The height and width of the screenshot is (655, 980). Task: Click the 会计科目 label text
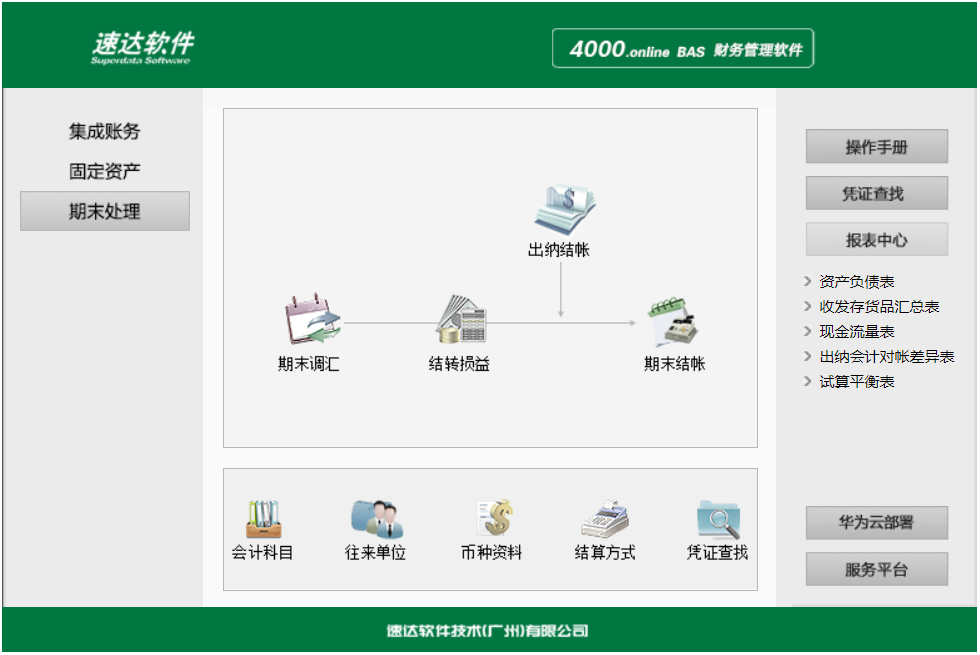[262, 552]
